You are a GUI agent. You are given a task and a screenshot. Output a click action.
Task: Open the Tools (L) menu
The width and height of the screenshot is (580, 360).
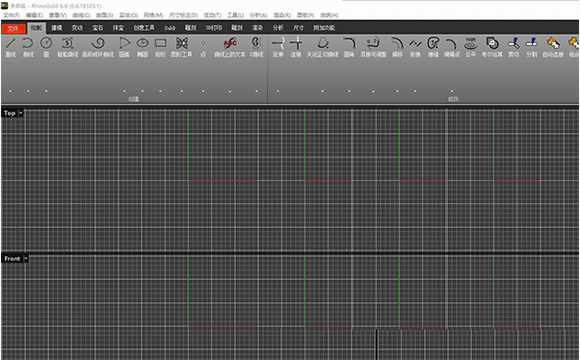click(x=235, y=15)
